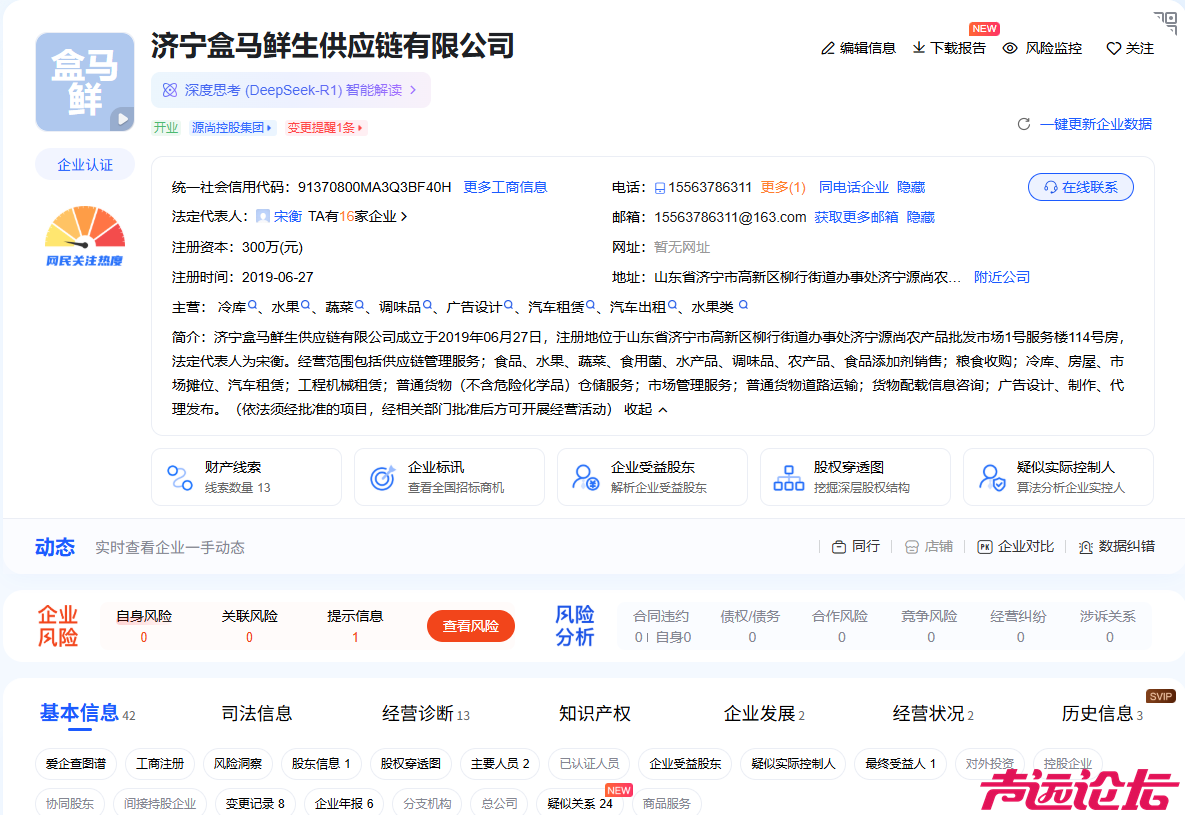Click the QR code corner icon
This screenshot has height=815, width=1185.
pyautogui.click(x=1166, y=21)
